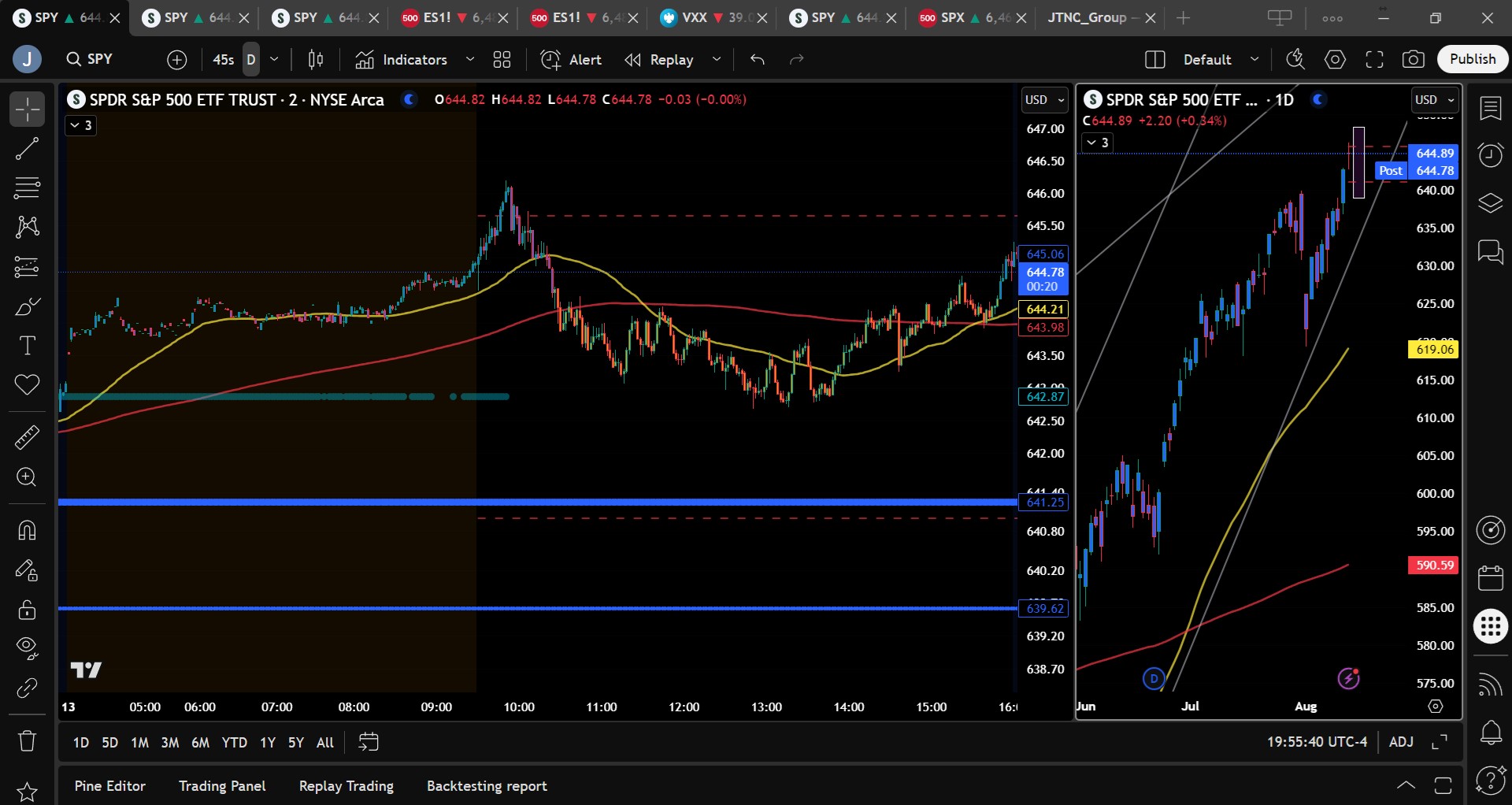This screenshot has width=1512, height=805.
Task: Start Bar Replay mode
Action: 659,59
